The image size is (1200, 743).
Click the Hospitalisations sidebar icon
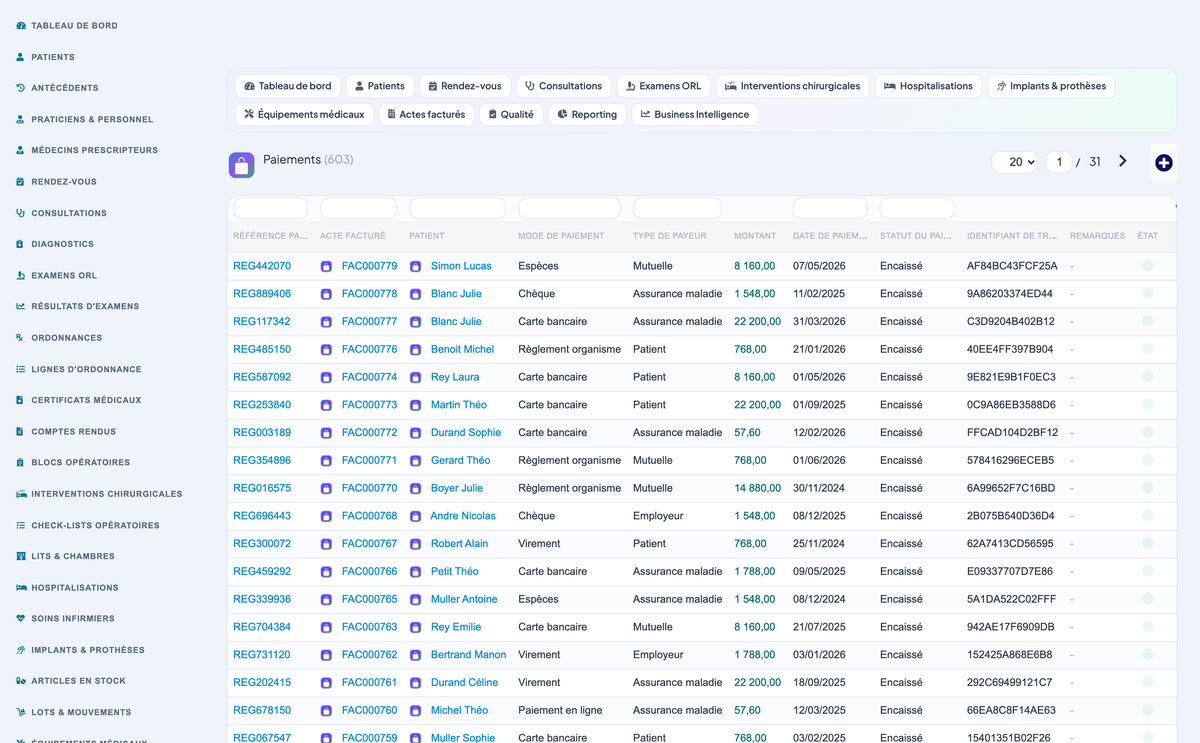[21, 588]
